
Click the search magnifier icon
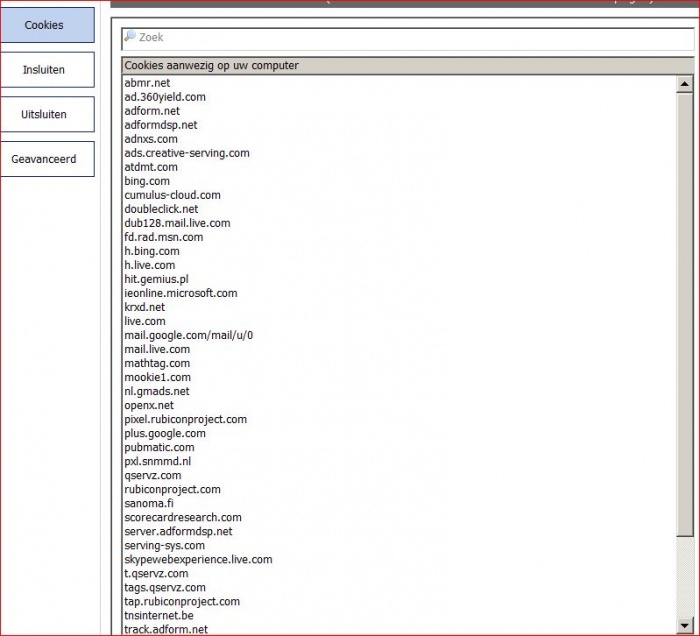[x=130, y=36]
